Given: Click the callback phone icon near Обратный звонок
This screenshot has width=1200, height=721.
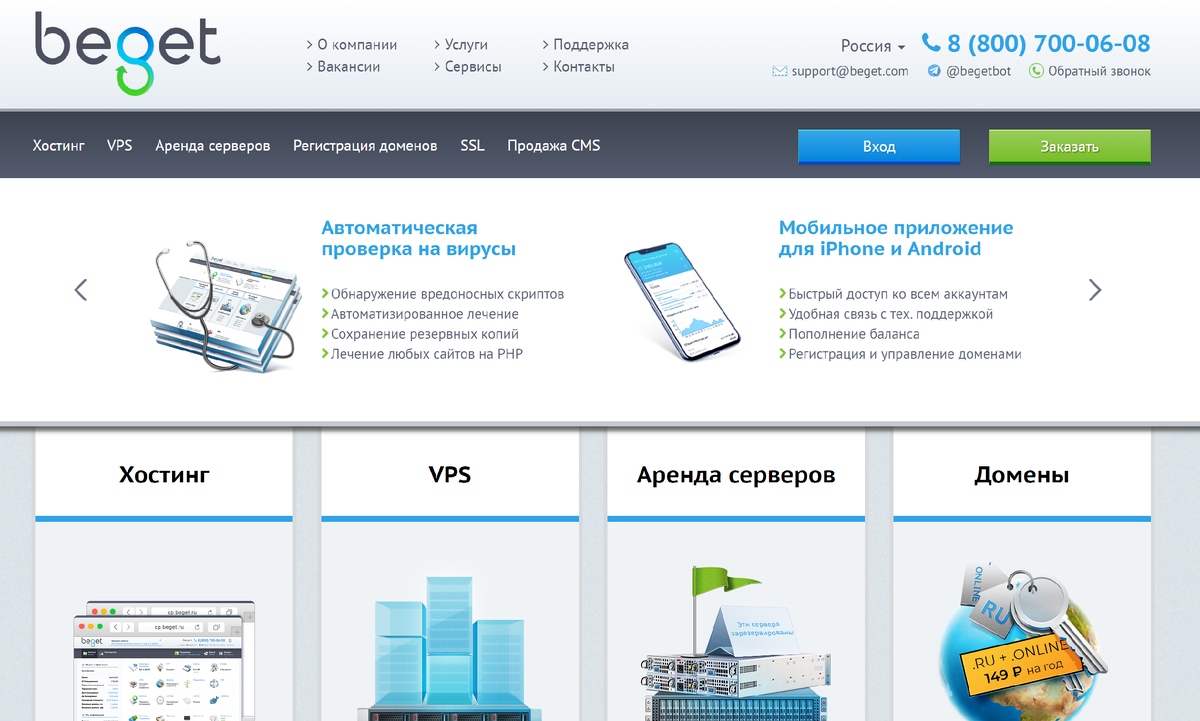Looking at the screenshot, I should point(1036,71).
